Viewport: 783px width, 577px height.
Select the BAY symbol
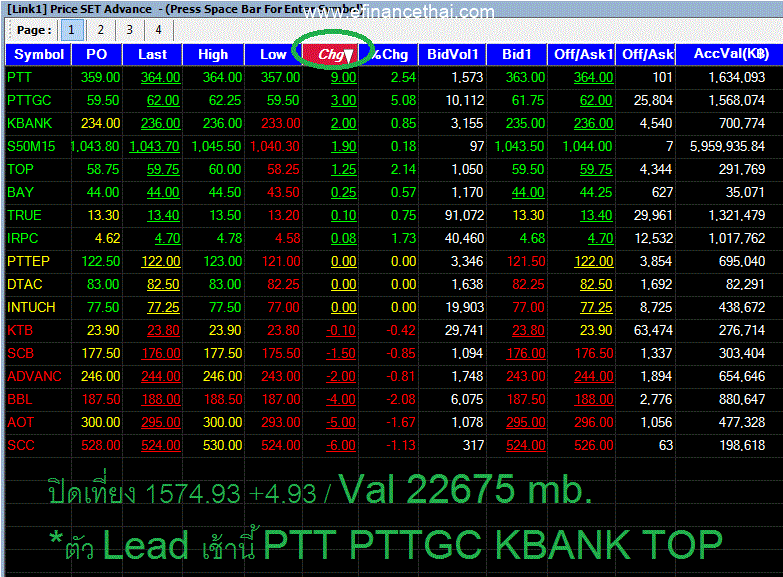(20, 192)
